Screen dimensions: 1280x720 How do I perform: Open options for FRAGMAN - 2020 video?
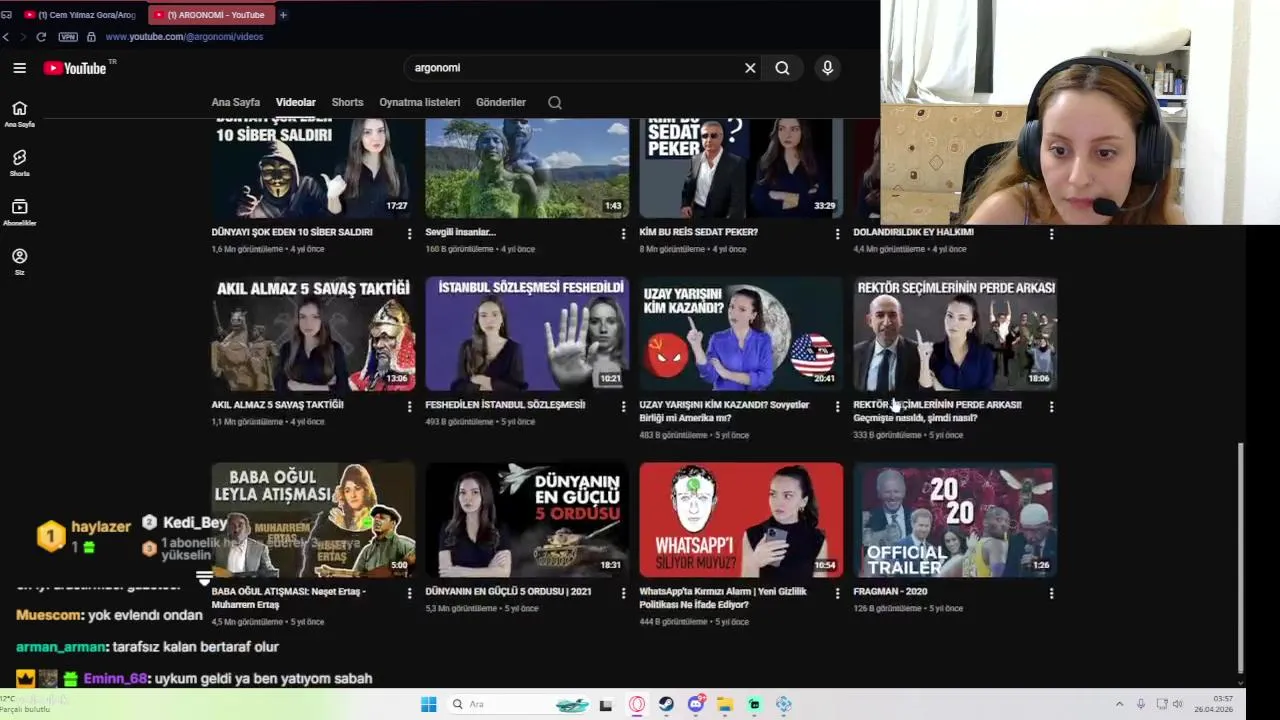click(x=1051, y=593)
